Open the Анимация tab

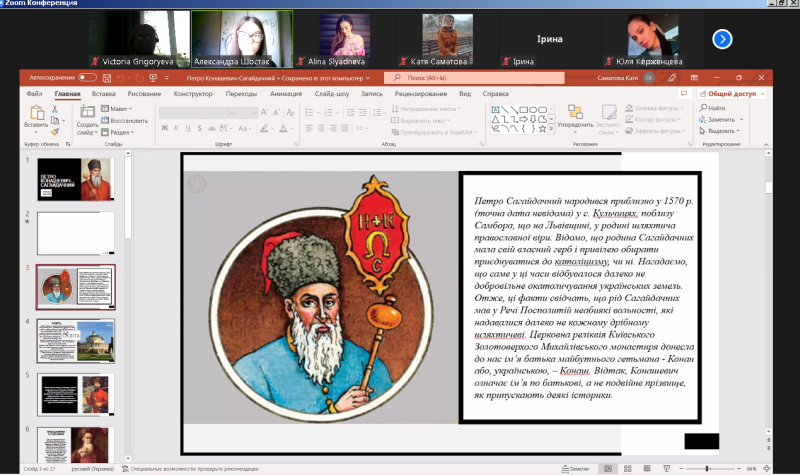point(286,94)
